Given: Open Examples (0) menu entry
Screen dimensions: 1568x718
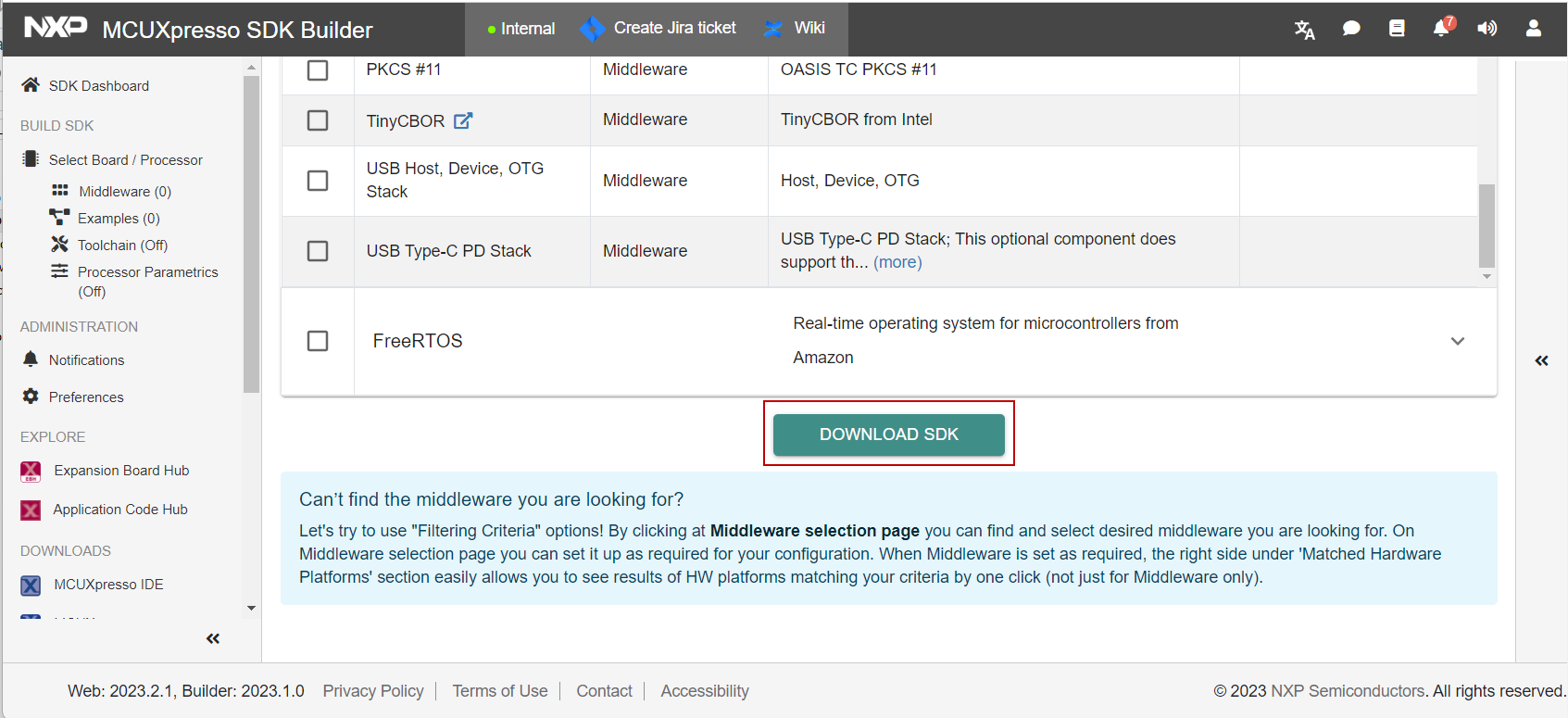Looking at the screenshot, I should point(119,219).
